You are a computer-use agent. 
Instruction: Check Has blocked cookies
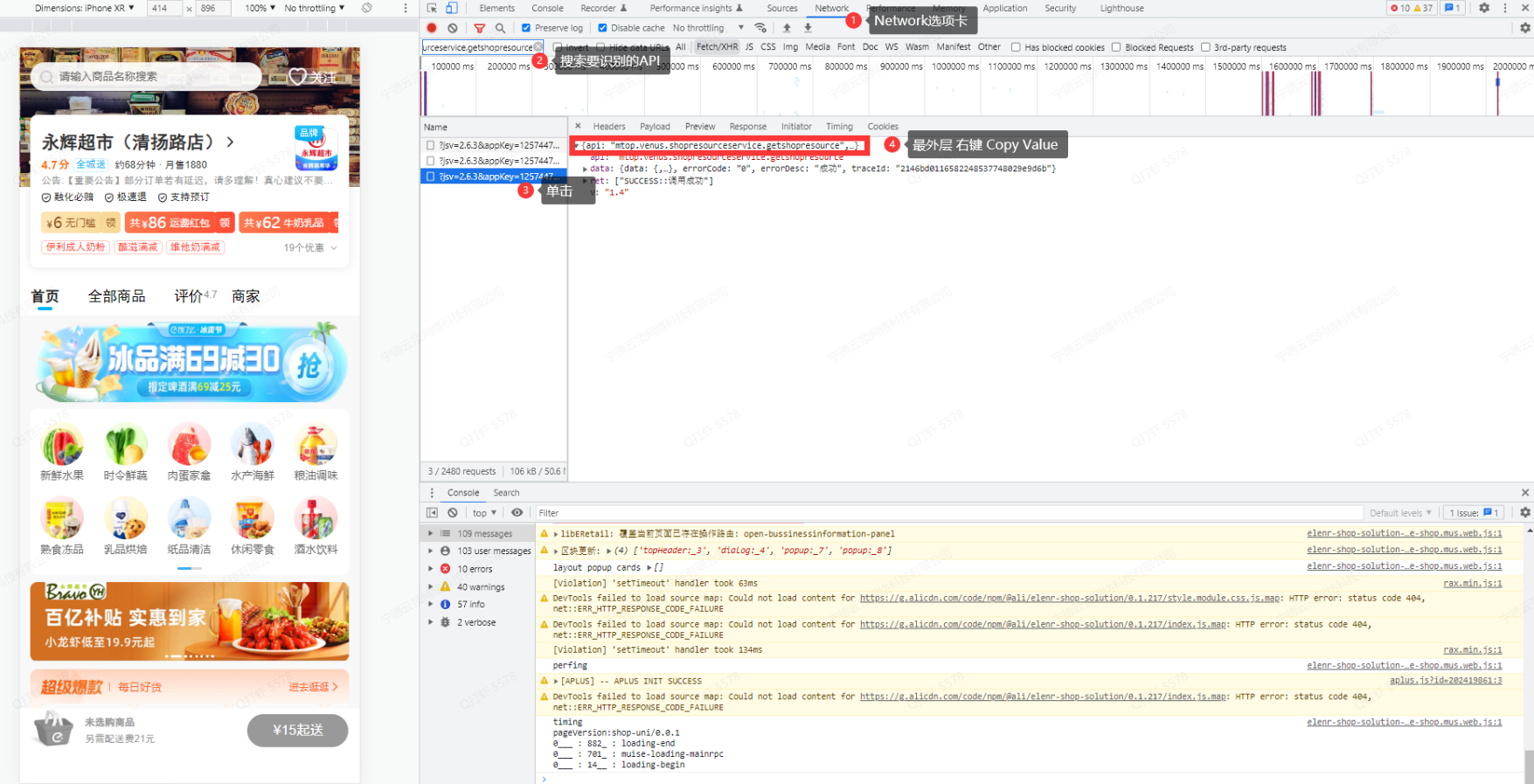(x=1016, y=47)
